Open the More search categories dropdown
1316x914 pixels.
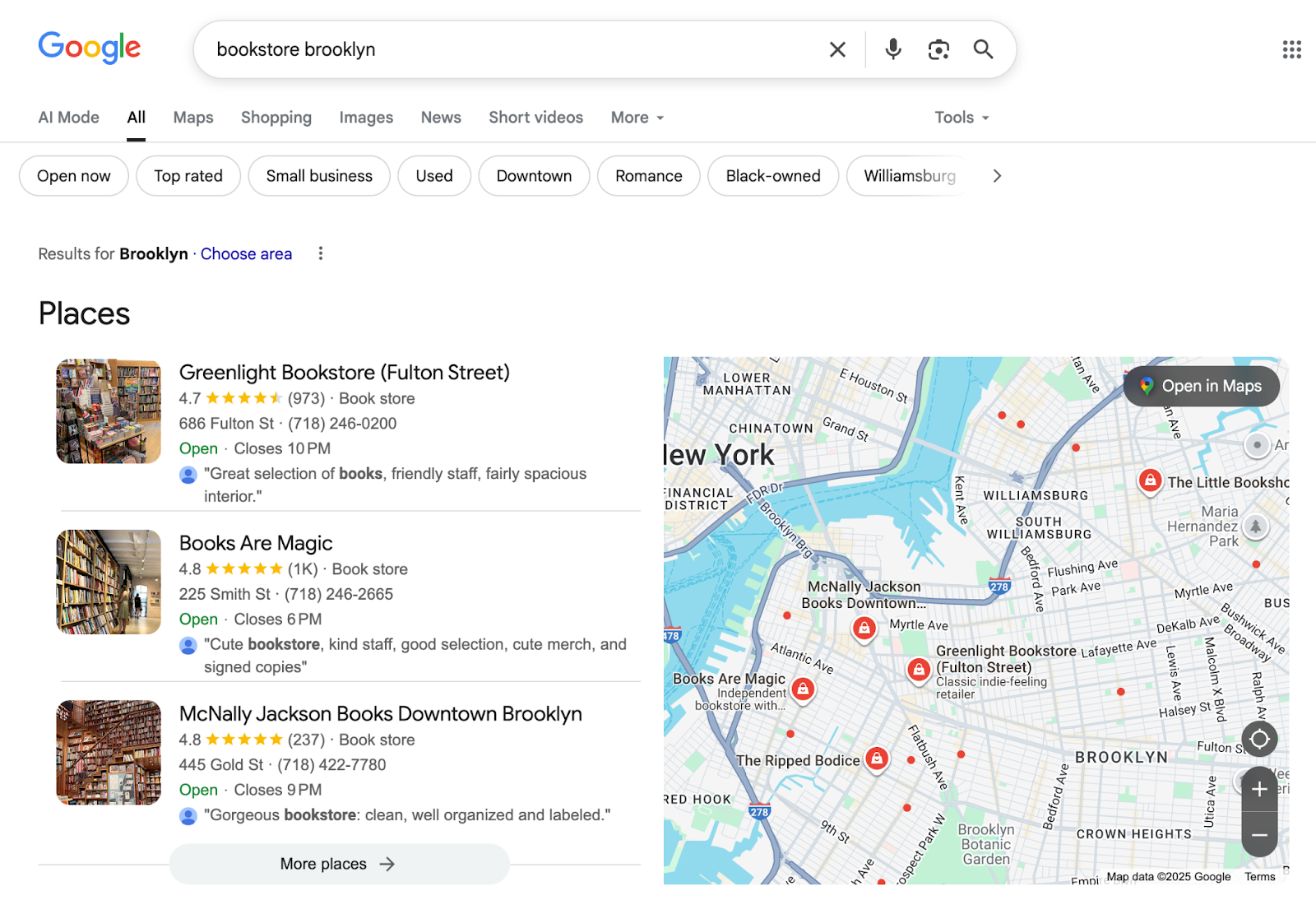tap(636, 118)
